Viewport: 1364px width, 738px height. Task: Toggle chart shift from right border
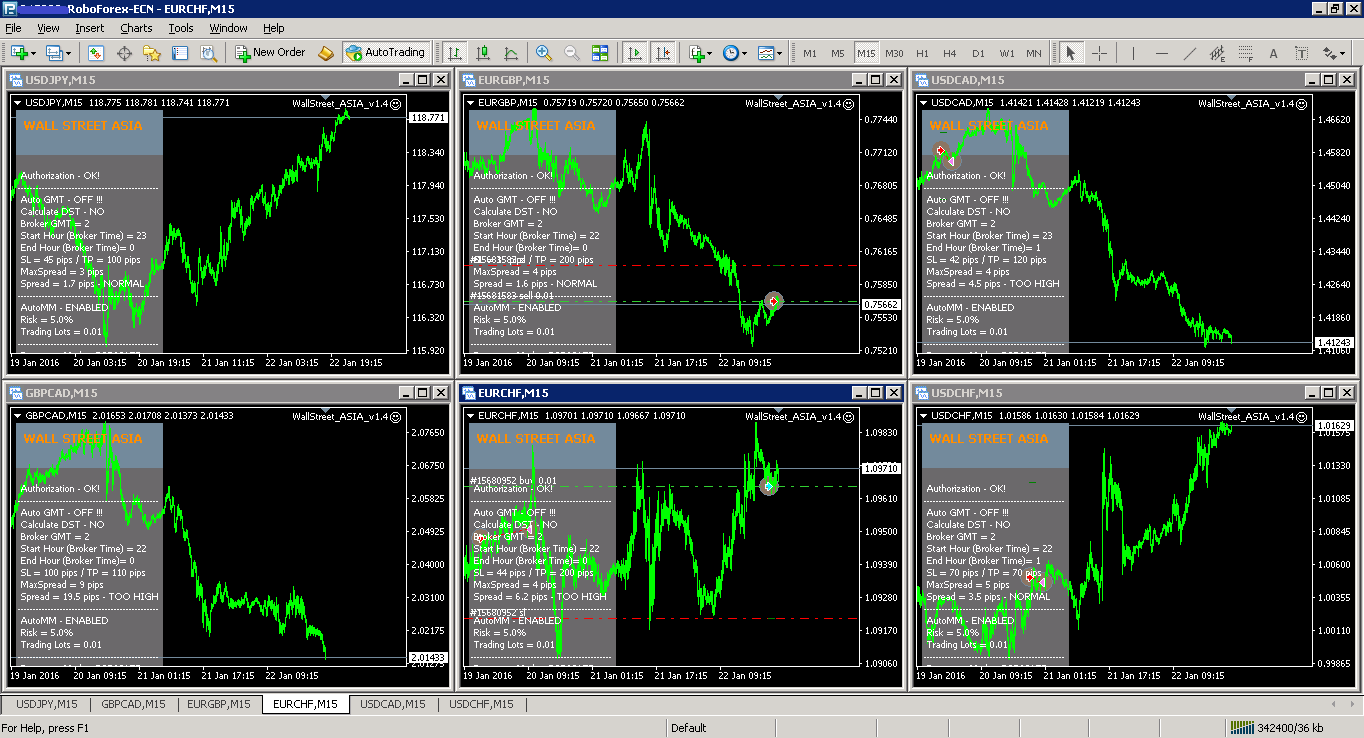(662, 53)
